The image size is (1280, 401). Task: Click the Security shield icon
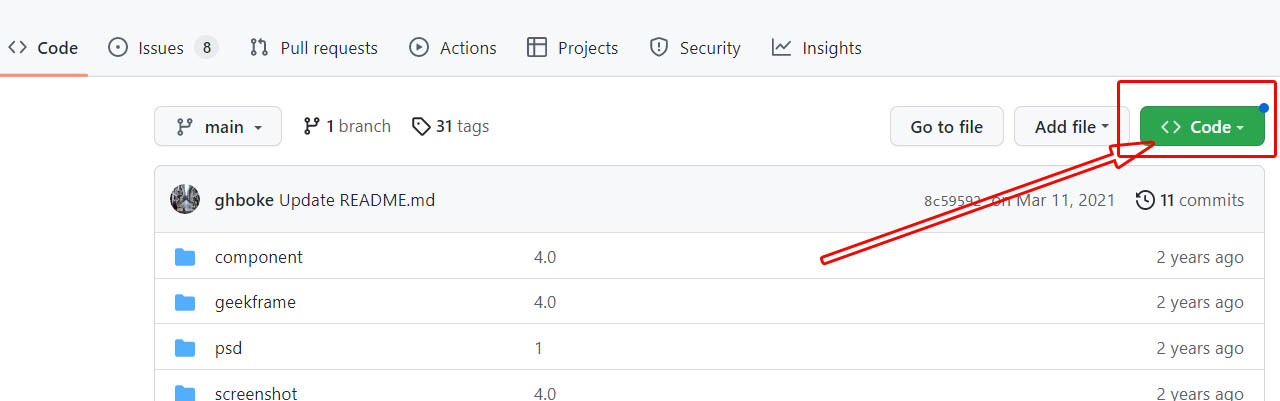click(x=658, y=47)
